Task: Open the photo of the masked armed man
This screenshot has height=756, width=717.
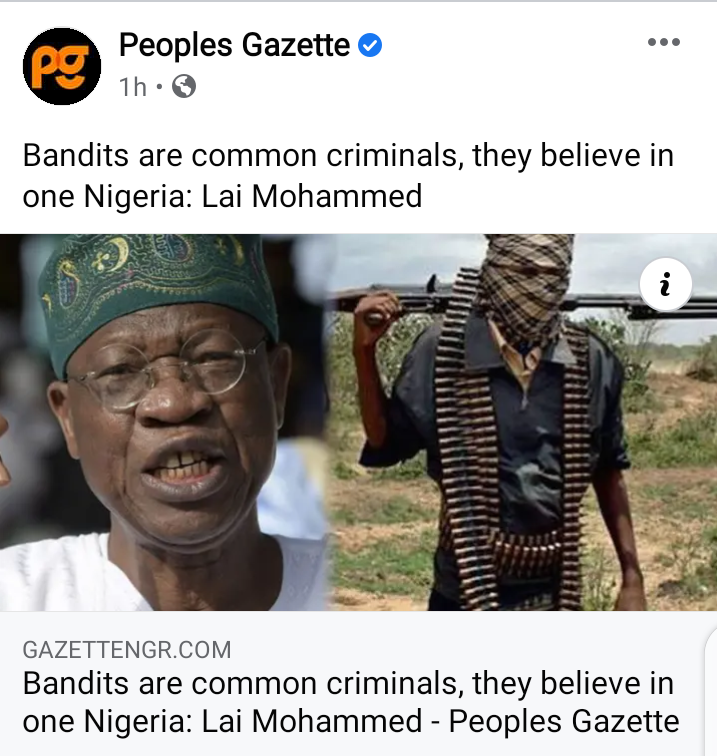Action: (x=523, y=422)
